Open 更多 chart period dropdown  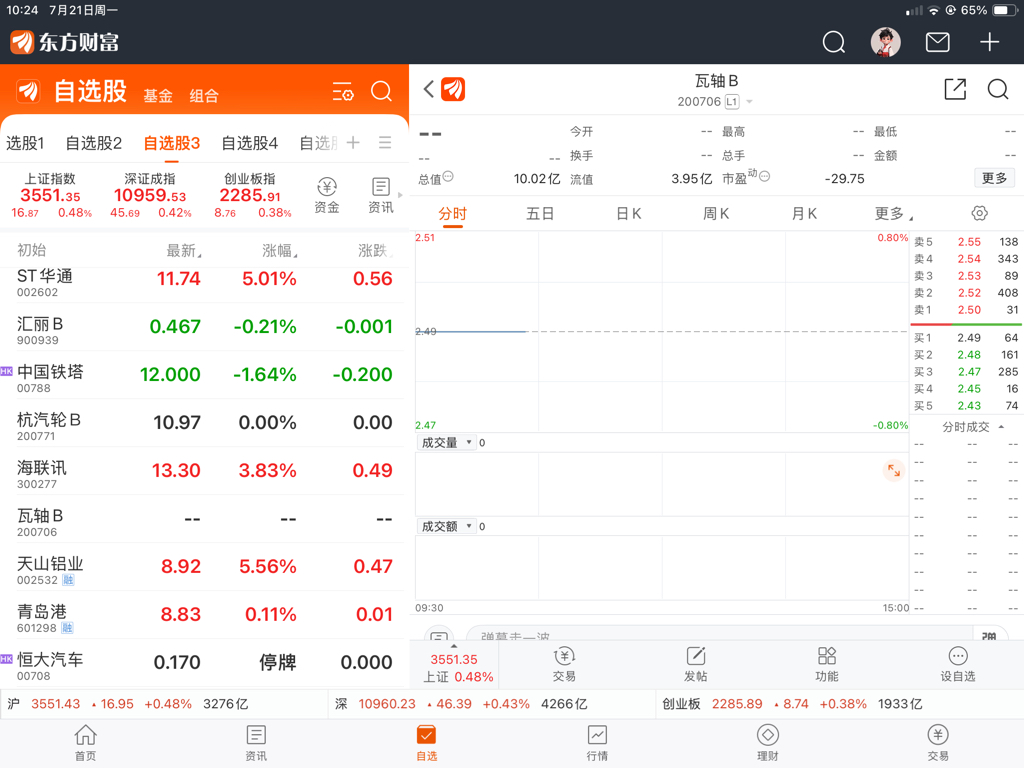pyautogui.click(x=893, y=214)
